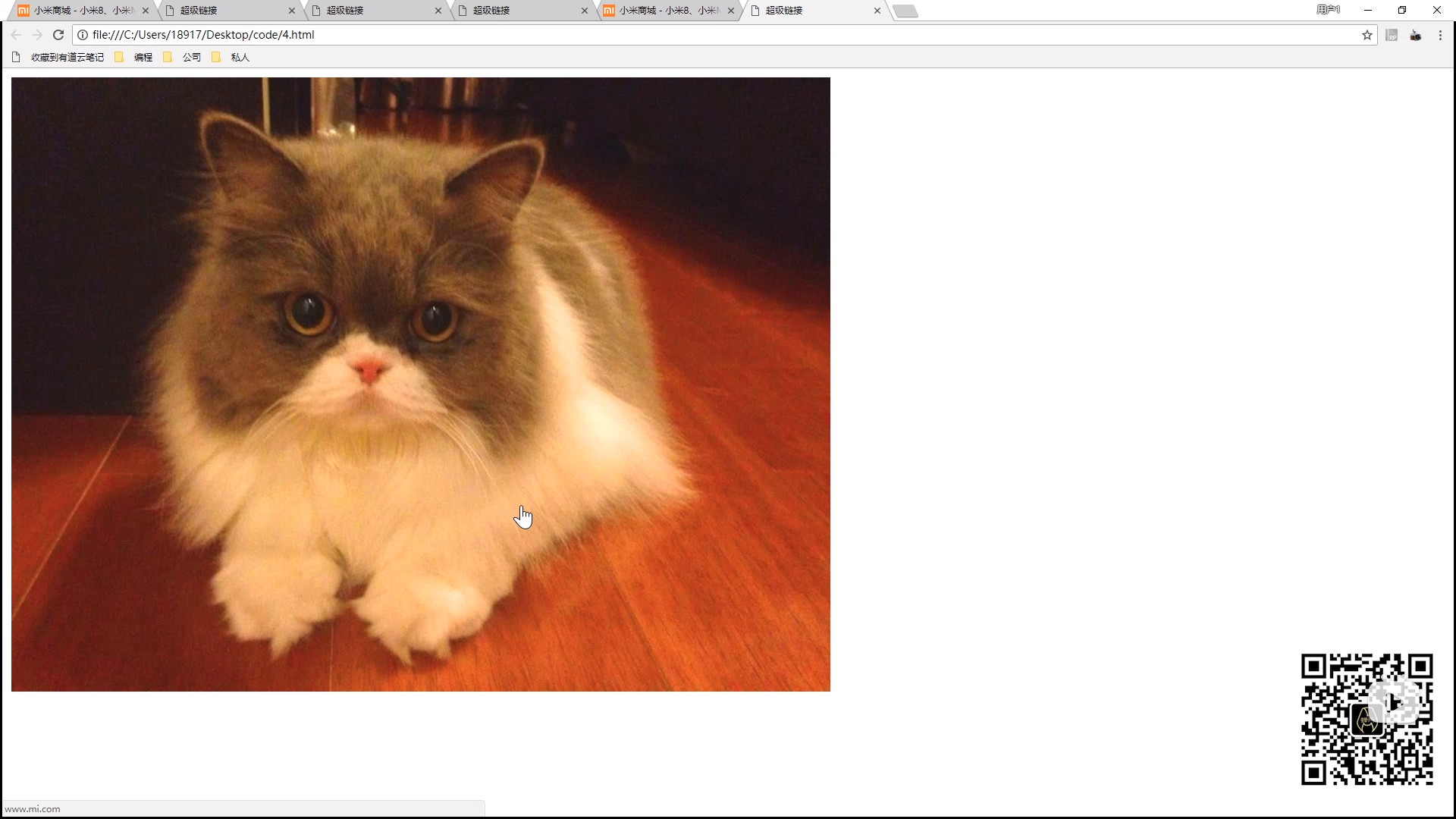Viewport: 1456px width, 819px height.
Task: Click the site information icon in the address bar
Action: click(x=83, y=35)
